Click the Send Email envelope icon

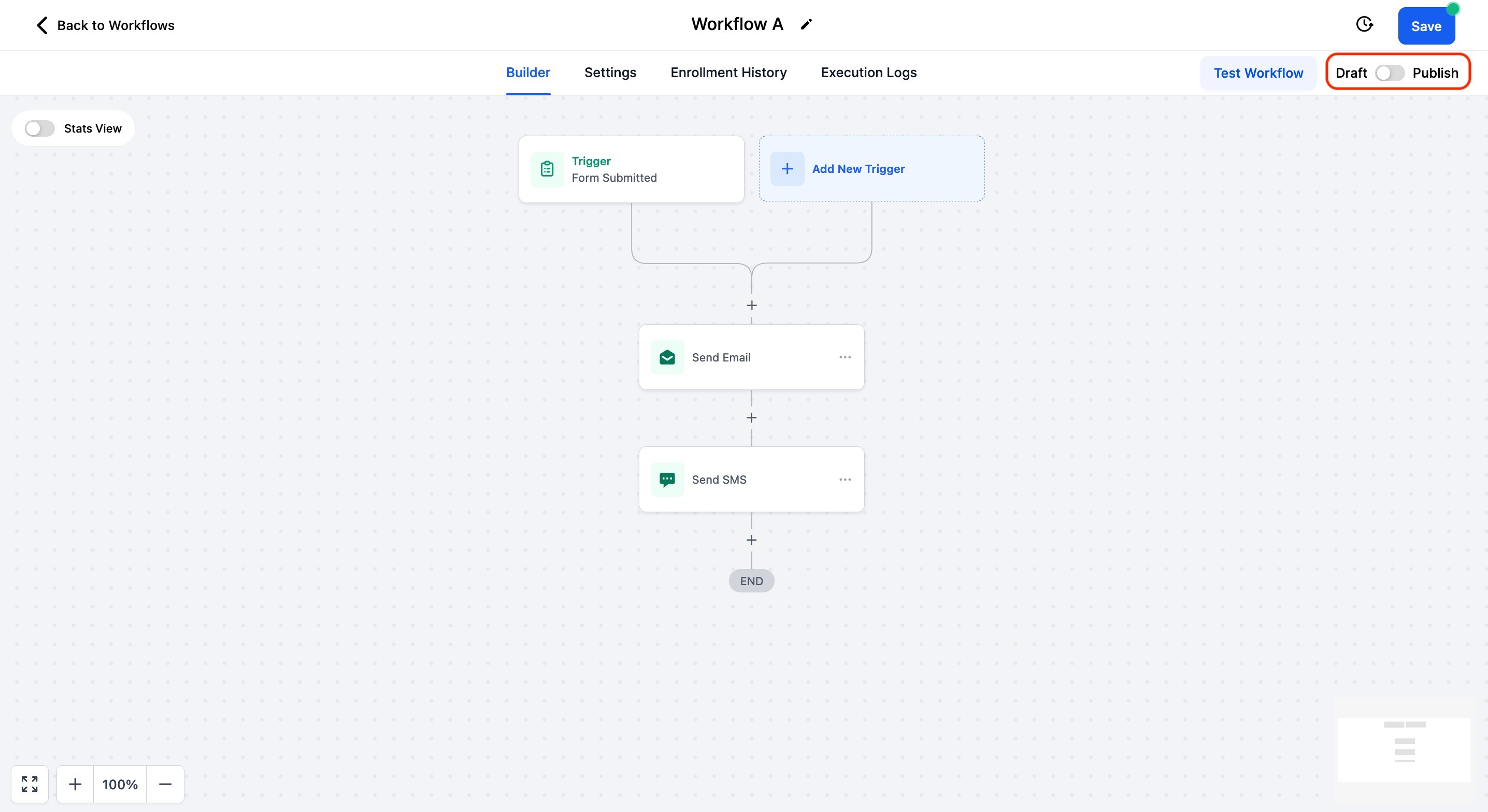tap(667, 357)
